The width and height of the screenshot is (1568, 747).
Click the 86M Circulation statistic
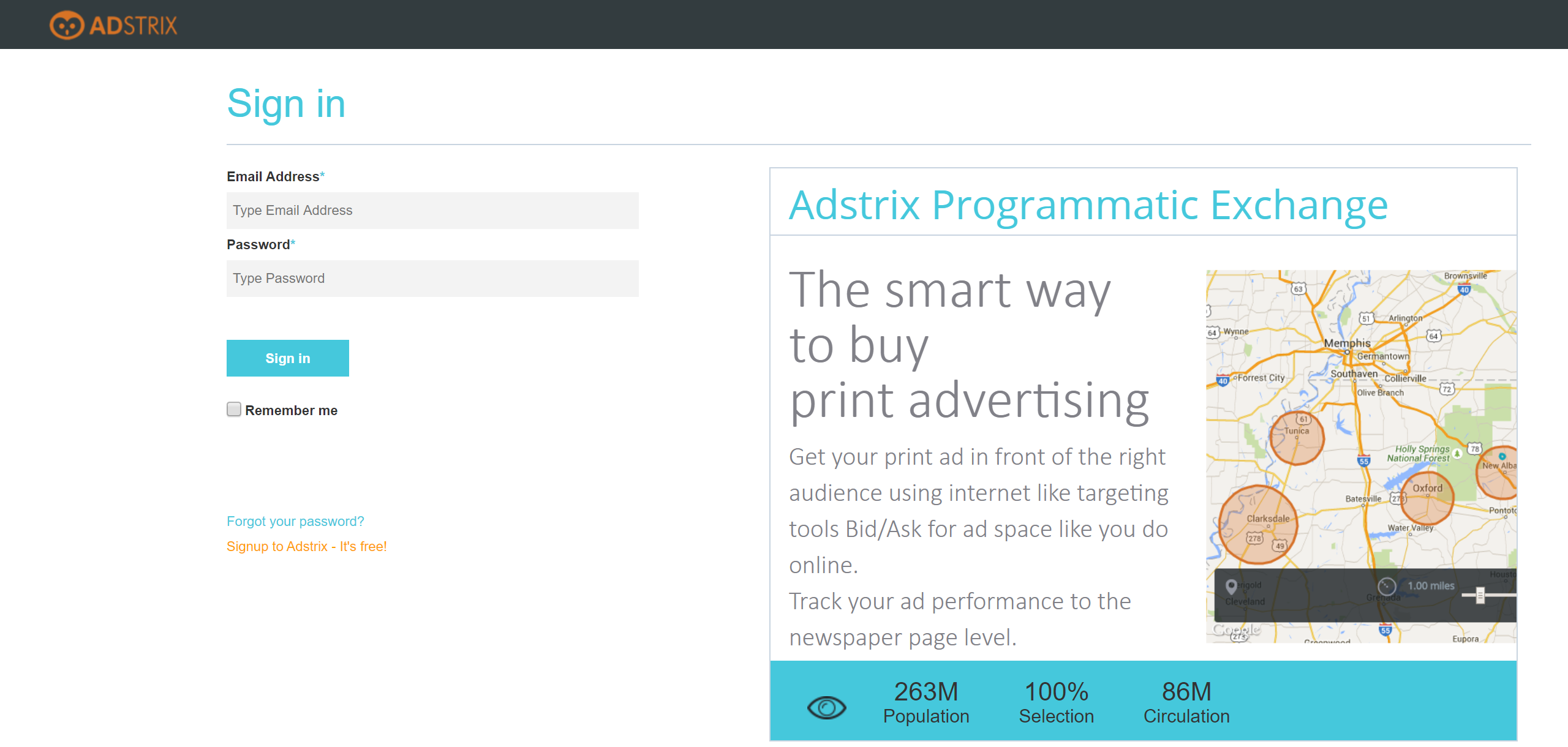point(1186,702)
